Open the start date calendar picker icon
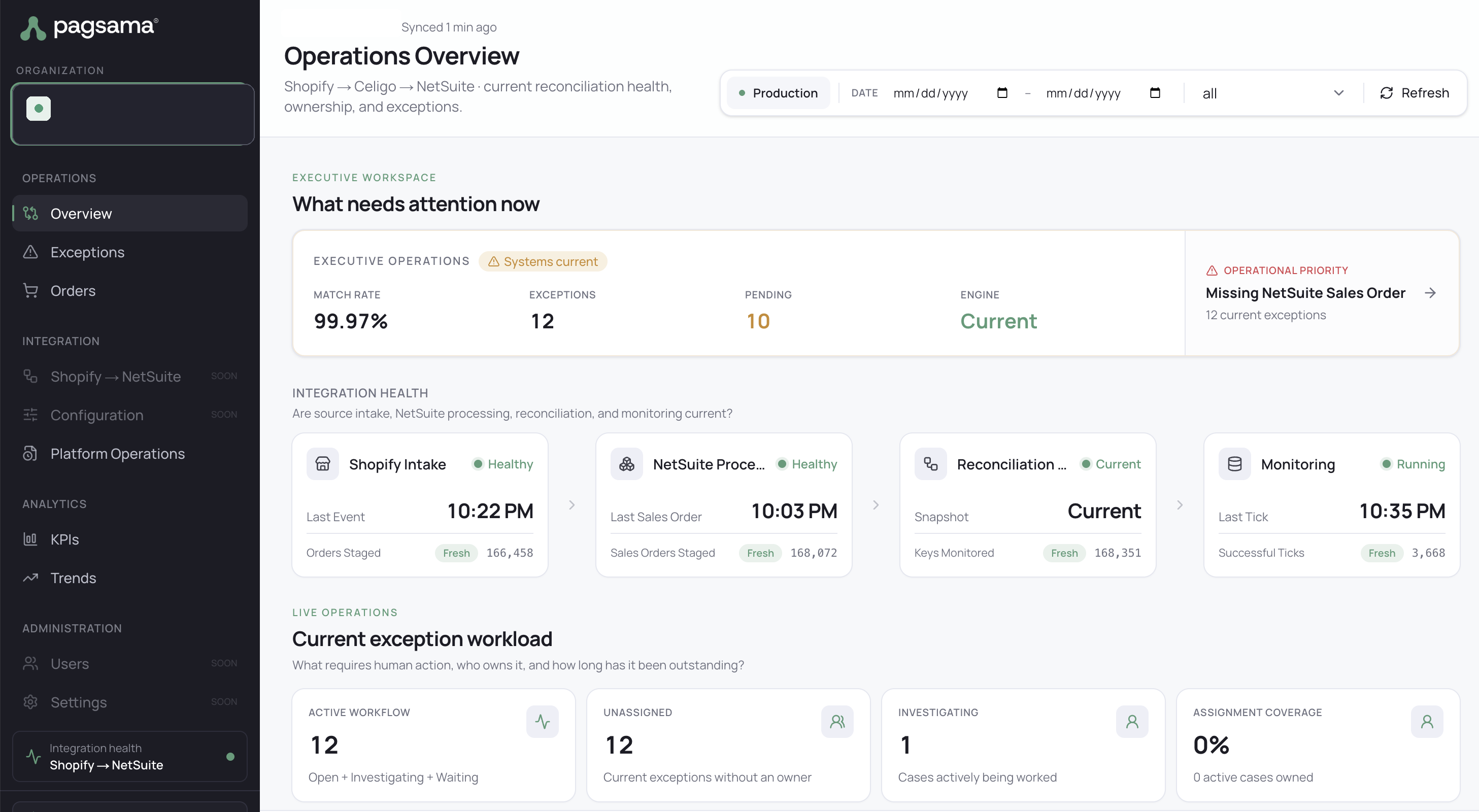1479x812 pixels. [1002, 92]
